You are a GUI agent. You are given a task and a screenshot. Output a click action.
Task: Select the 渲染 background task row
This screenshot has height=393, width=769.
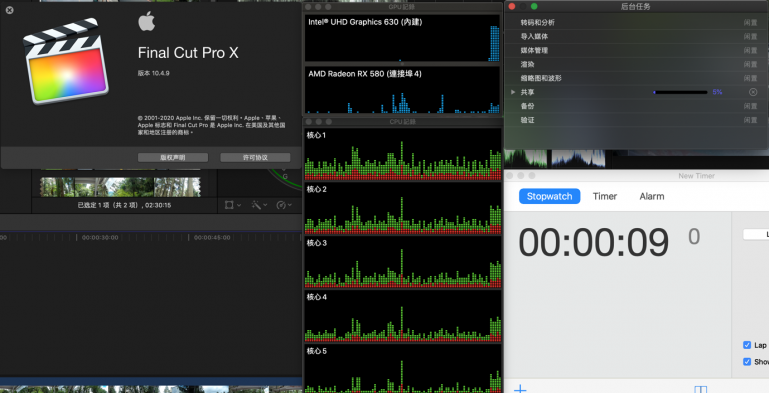[x=636, y=64]
